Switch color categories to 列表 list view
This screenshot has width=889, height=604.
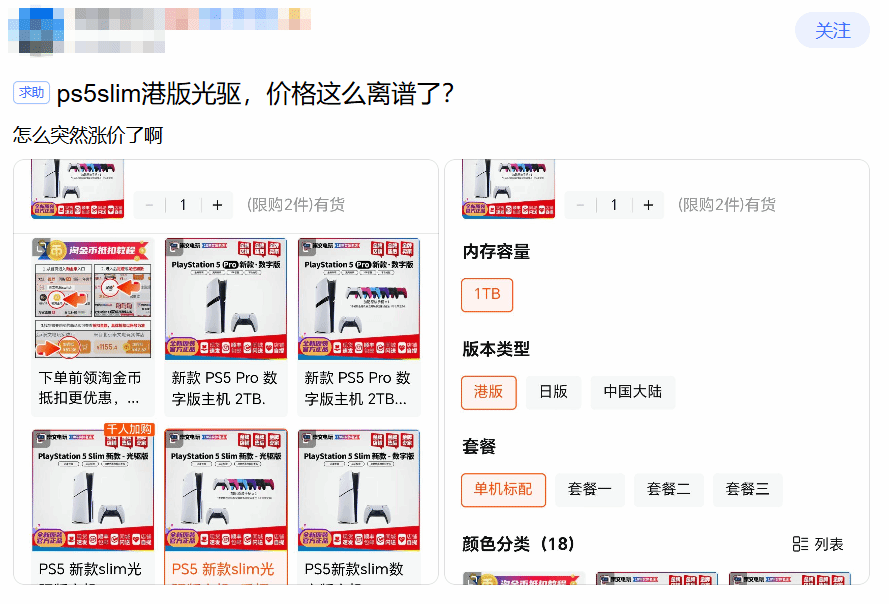click(x=818, y=544)
